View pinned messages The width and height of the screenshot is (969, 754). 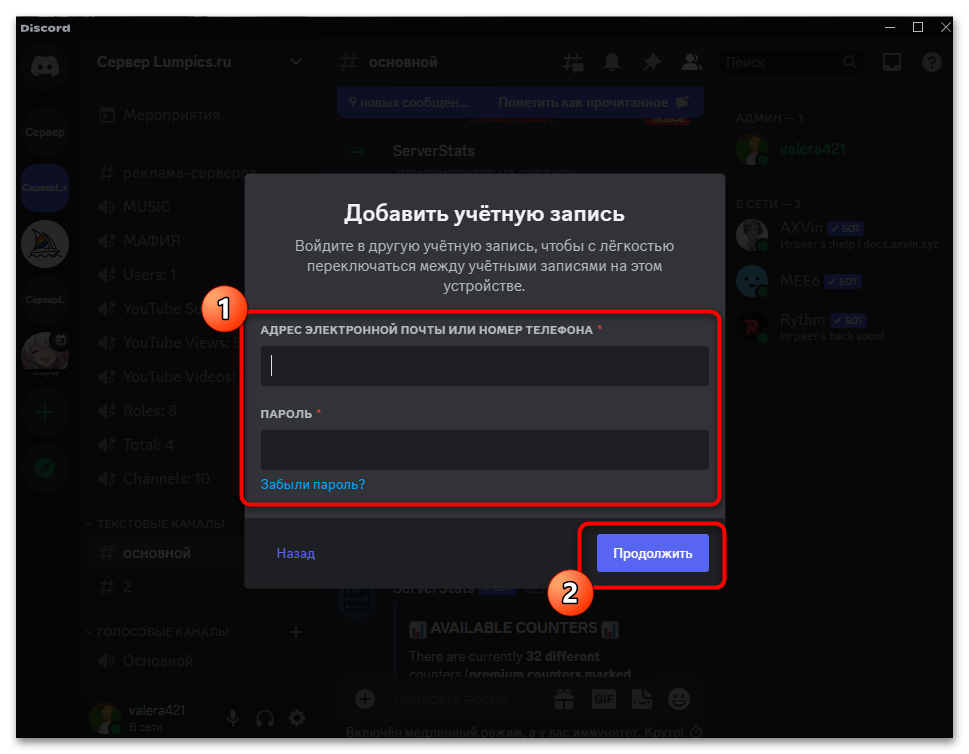coord(651,61)
